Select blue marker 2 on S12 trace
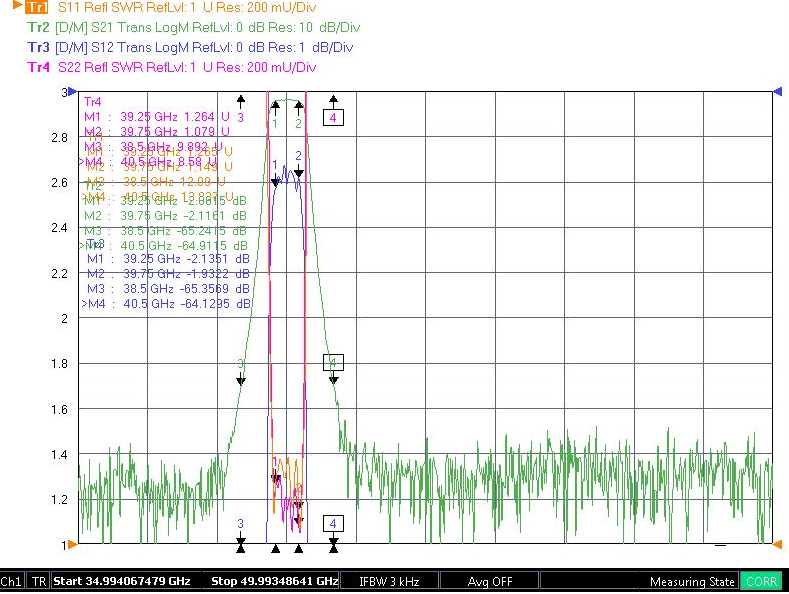This screenshot has width=789, height=594. 298,155
